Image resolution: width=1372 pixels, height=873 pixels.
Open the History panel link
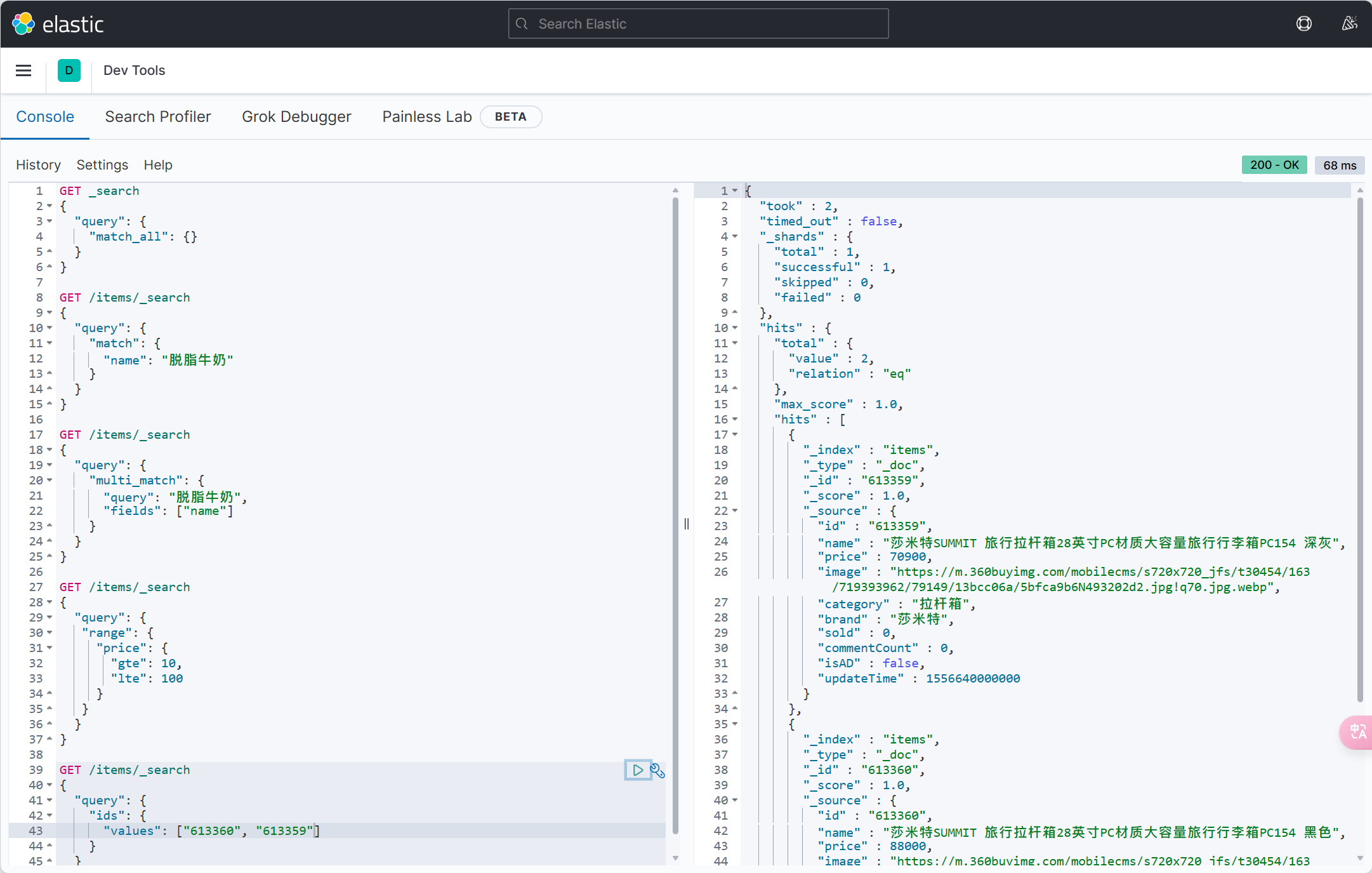pos(38,165)
